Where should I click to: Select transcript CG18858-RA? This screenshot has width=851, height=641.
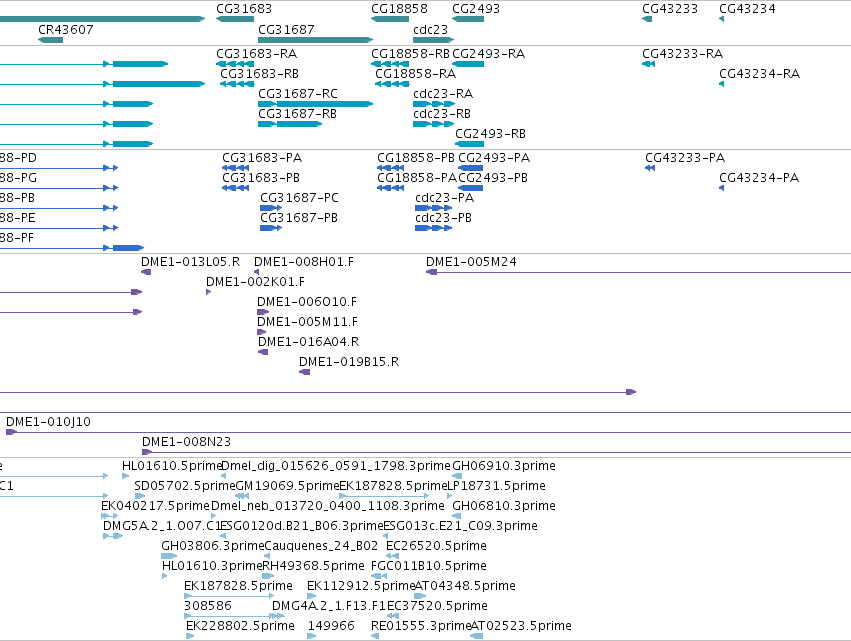tap(416, 74)
